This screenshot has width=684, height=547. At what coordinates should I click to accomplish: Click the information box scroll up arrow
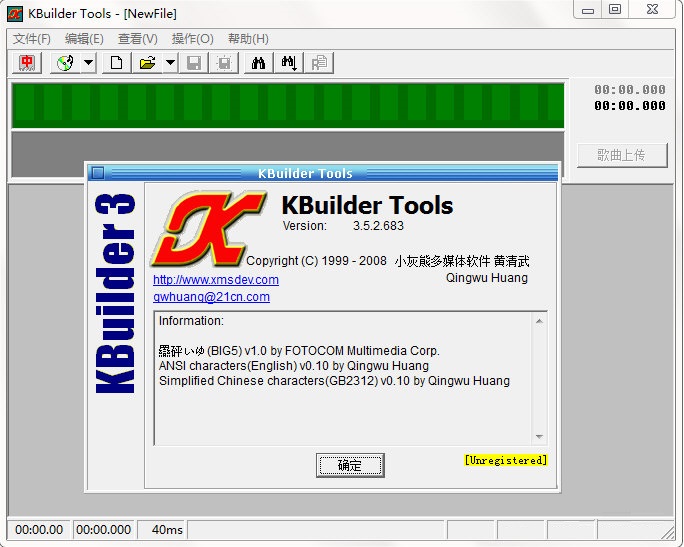[539, 321]
